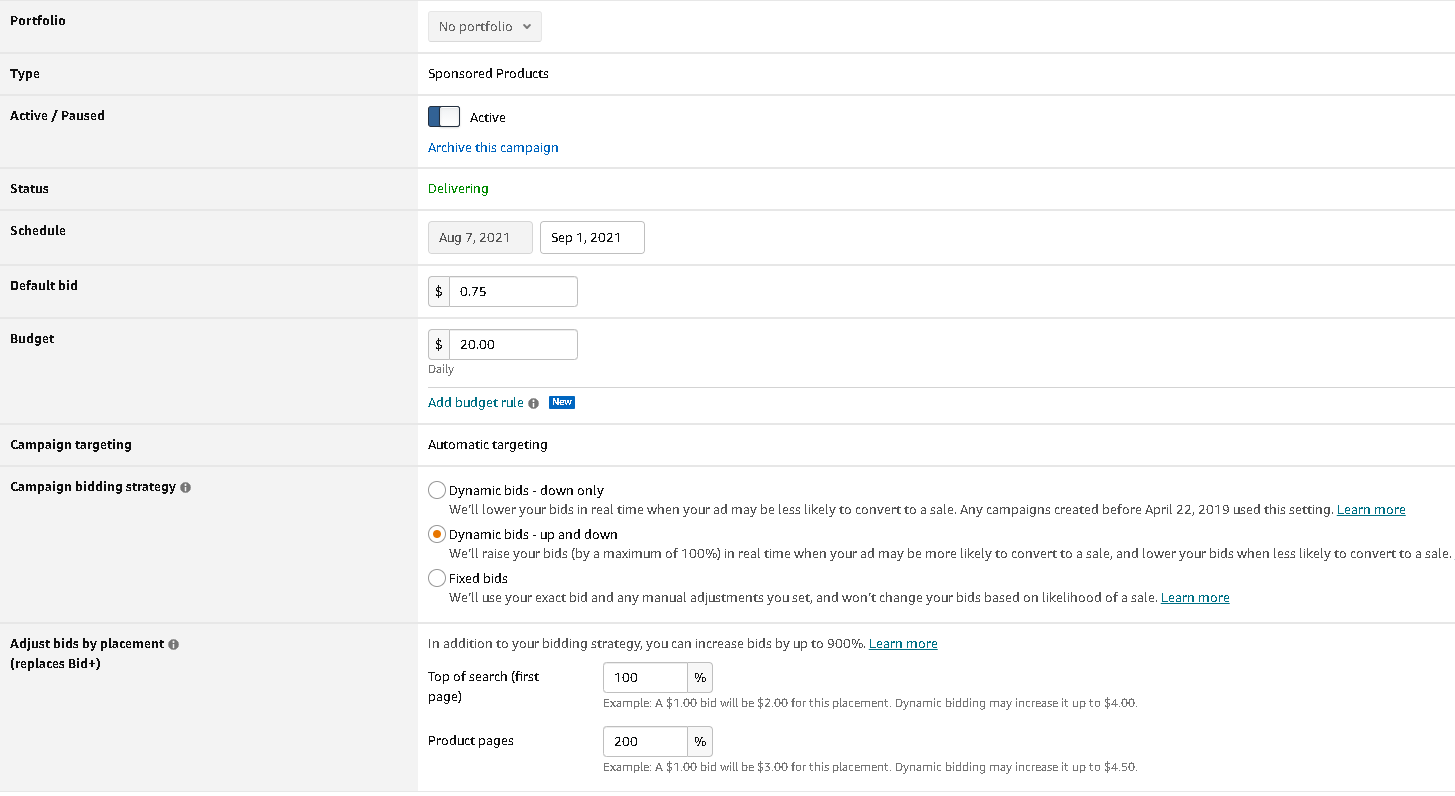Open Learn more for down only bids
The height and width of the screenshot is (796, 1455).
[x=1371, y=510]
